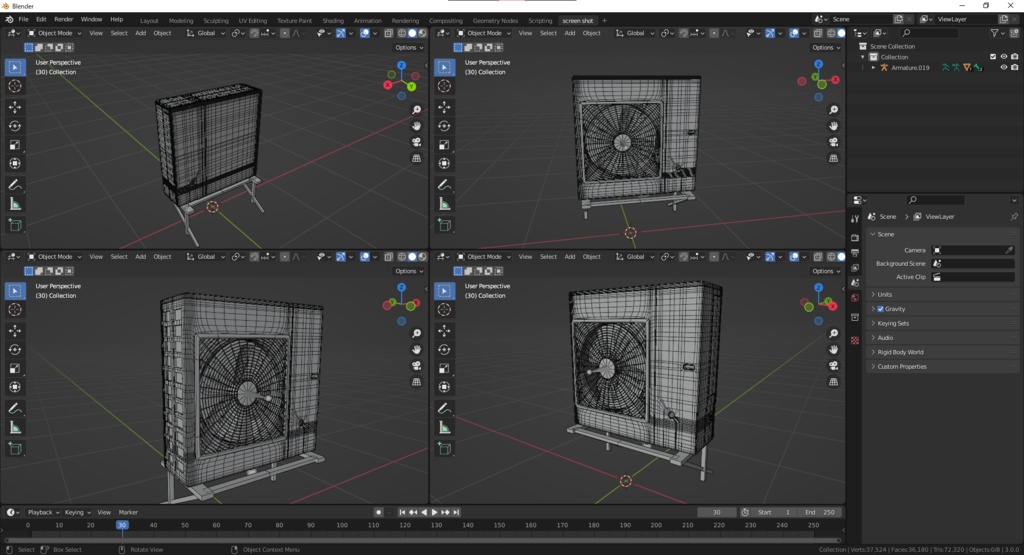The width and height of the screenshot is (1024, 555).
Task: Click the Cursor tool in top-left viewport
Action: click(15, 86)
